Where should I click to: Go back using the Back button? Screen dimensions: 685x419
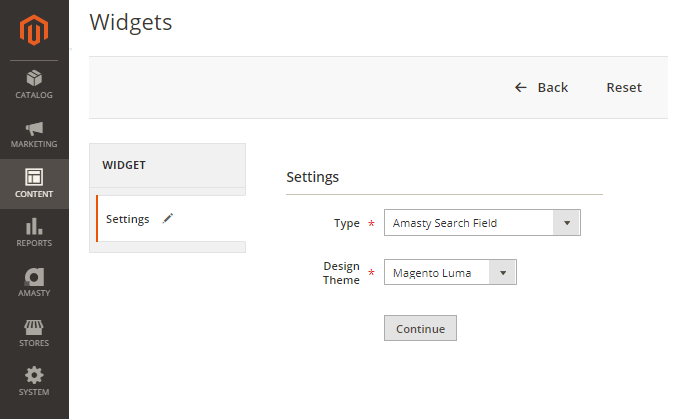click(x=541, y=88)
